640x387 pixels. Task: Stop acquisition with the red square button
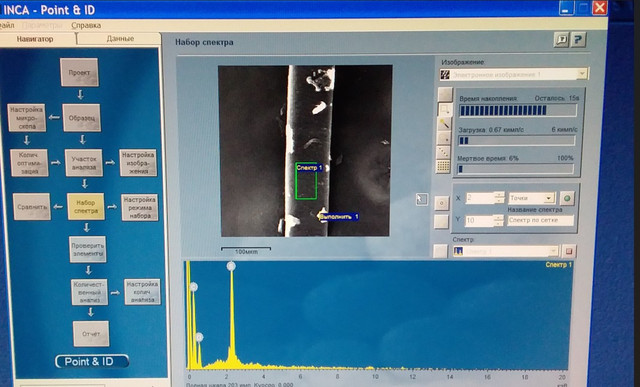click(569, 251)
